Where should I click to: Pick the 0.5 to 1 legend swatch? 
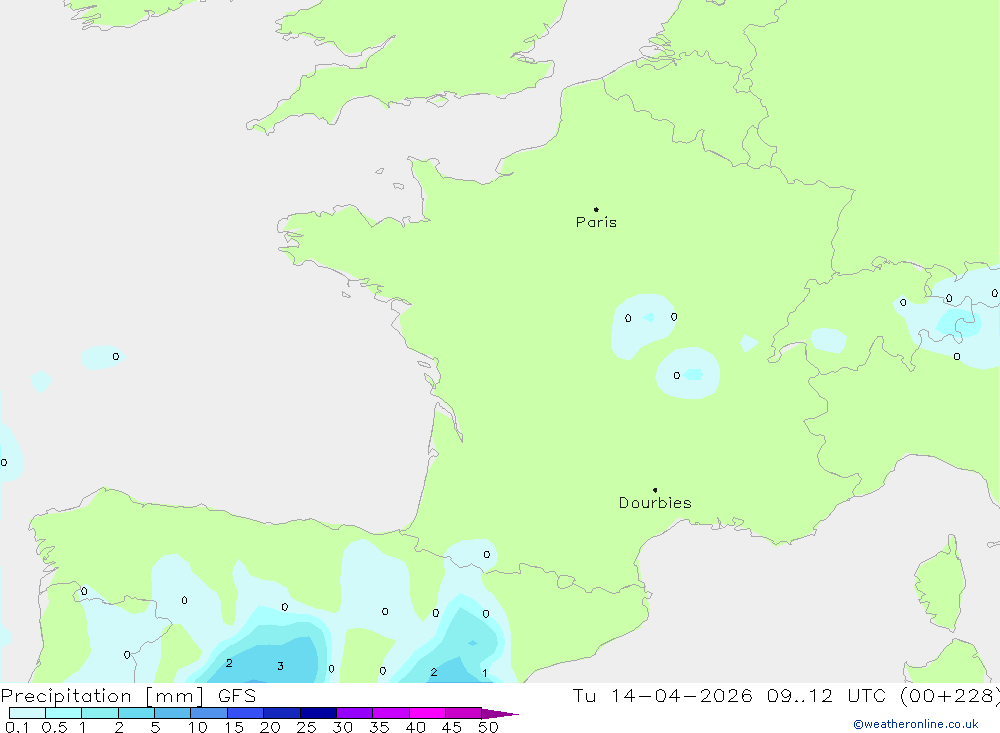pos(64,713)
